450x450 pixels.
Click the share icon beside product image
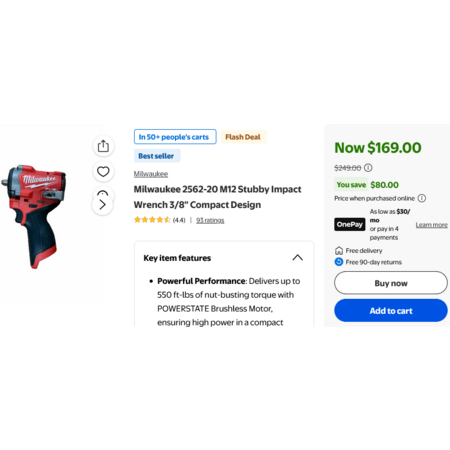pyautogui.click(x=103, y=146)
